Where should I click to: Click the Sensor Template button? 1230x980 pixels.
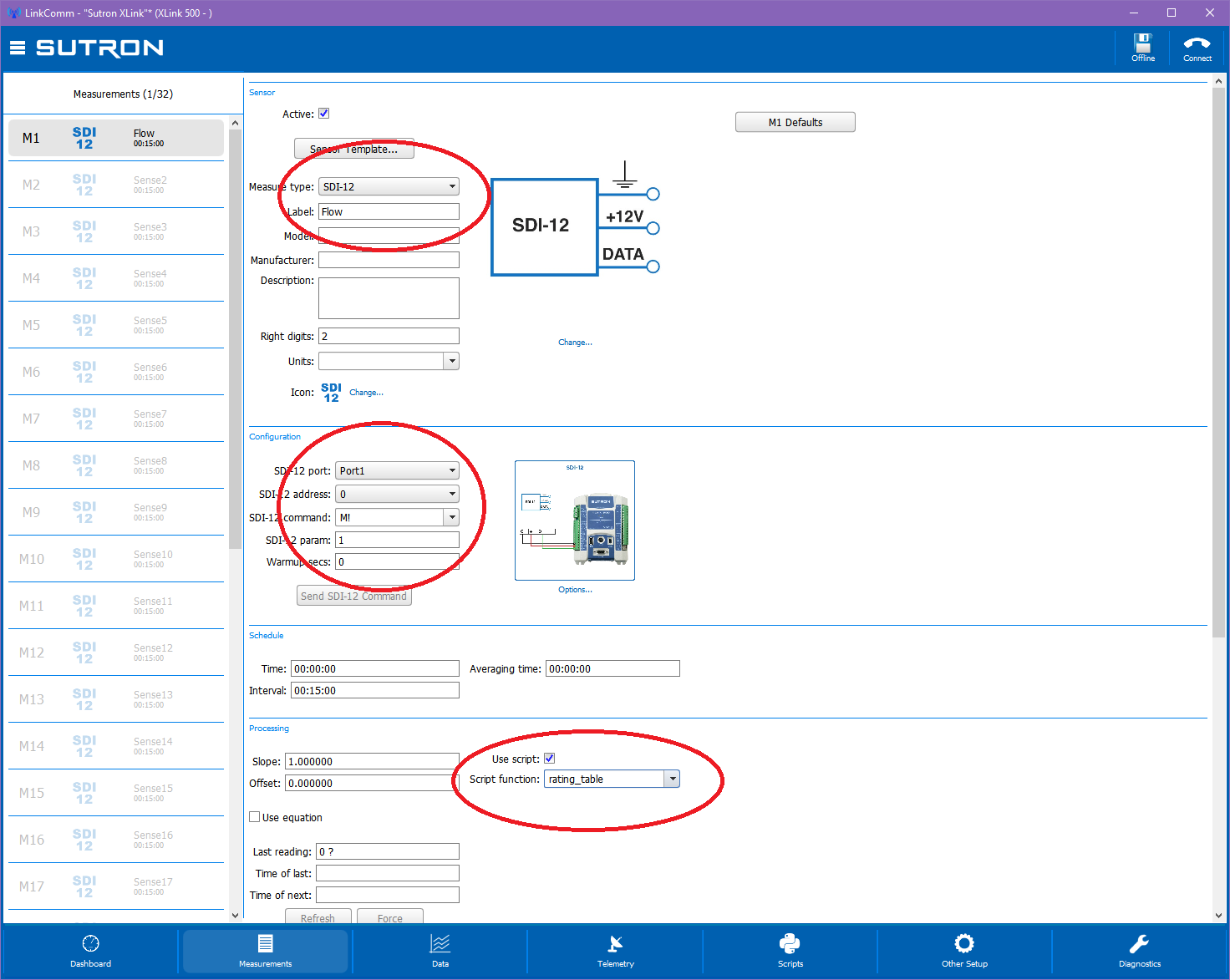(x=354, y=149)
